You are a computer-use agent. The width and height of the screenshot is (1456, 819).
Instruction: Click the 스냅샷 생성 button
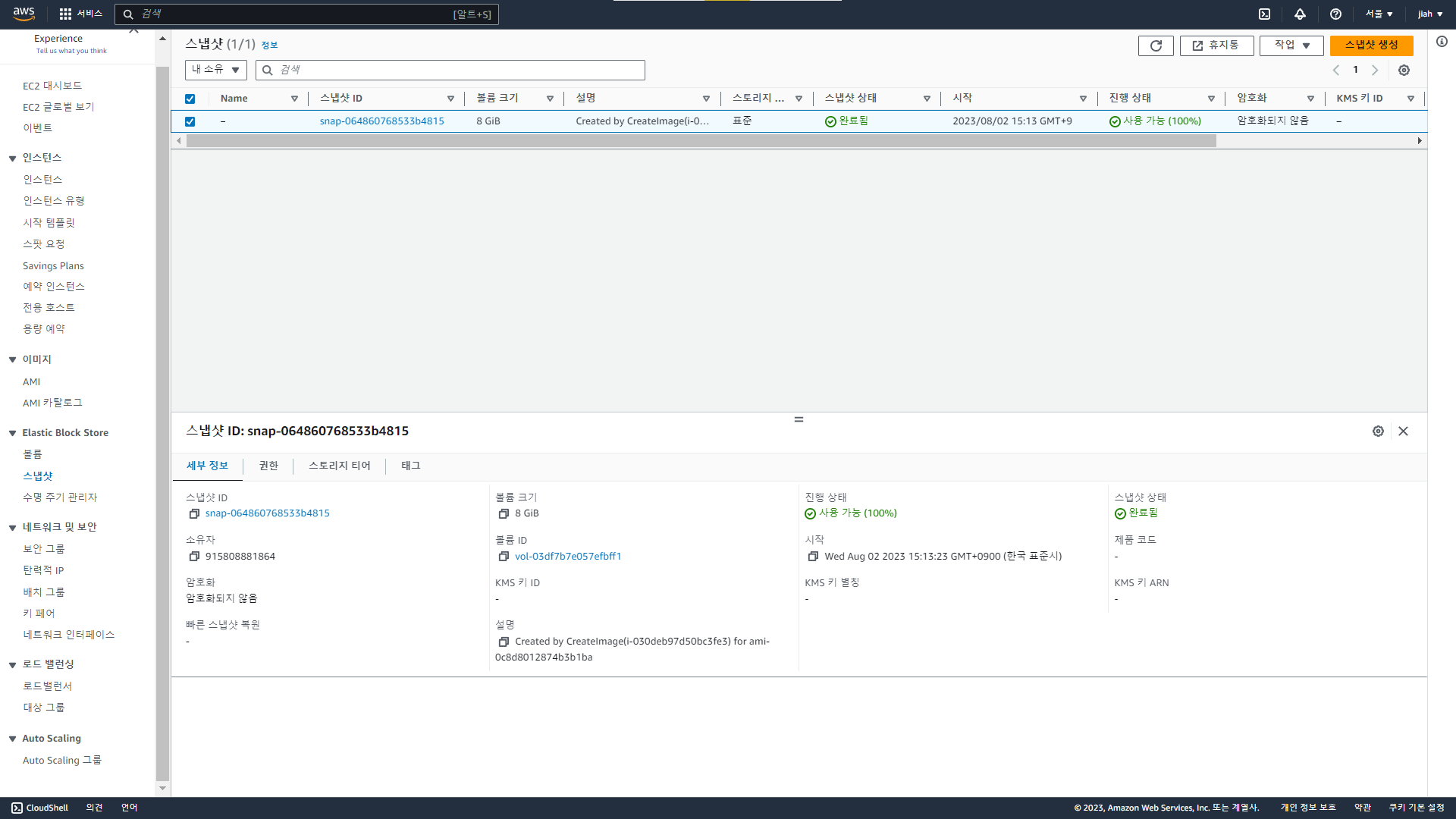click(x=1371, y=45)
